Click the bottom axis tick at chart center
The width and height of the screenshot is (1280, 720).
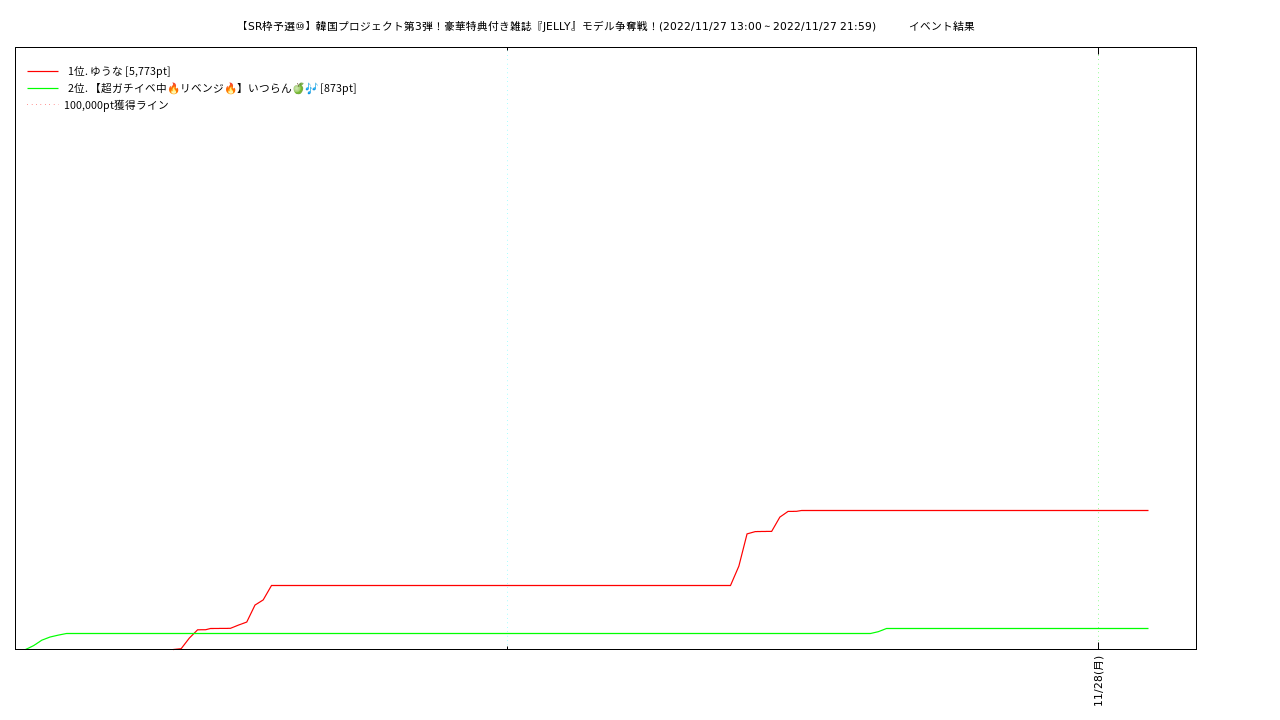[507, 648]
